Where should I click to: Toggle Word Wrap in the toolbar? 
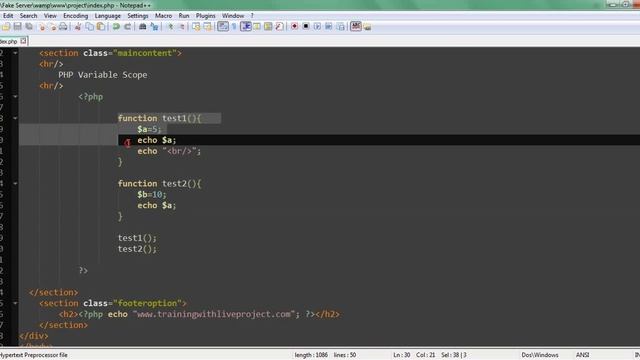click(223, 27)
